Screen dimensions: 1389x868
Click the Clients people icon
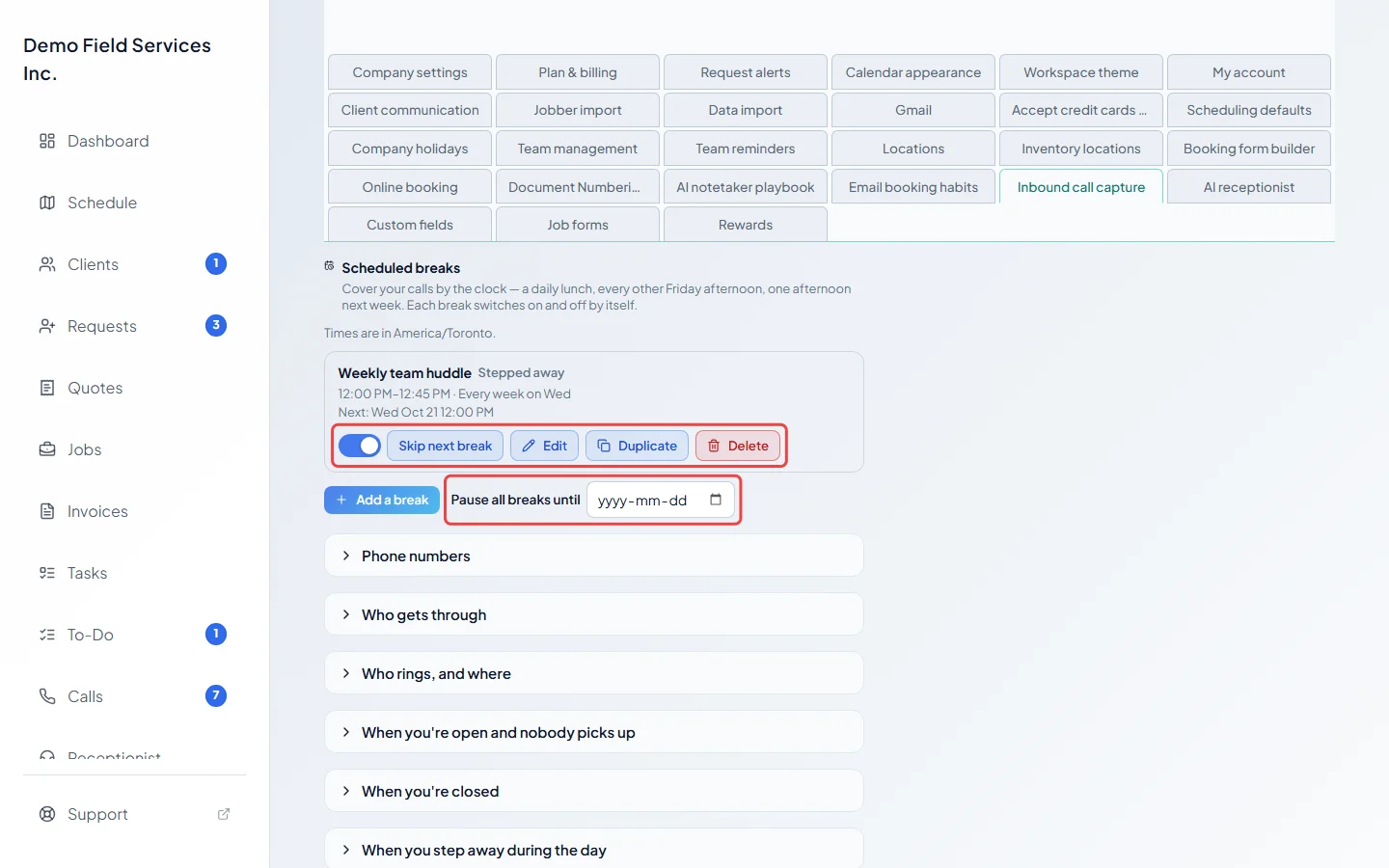(47, 264)
